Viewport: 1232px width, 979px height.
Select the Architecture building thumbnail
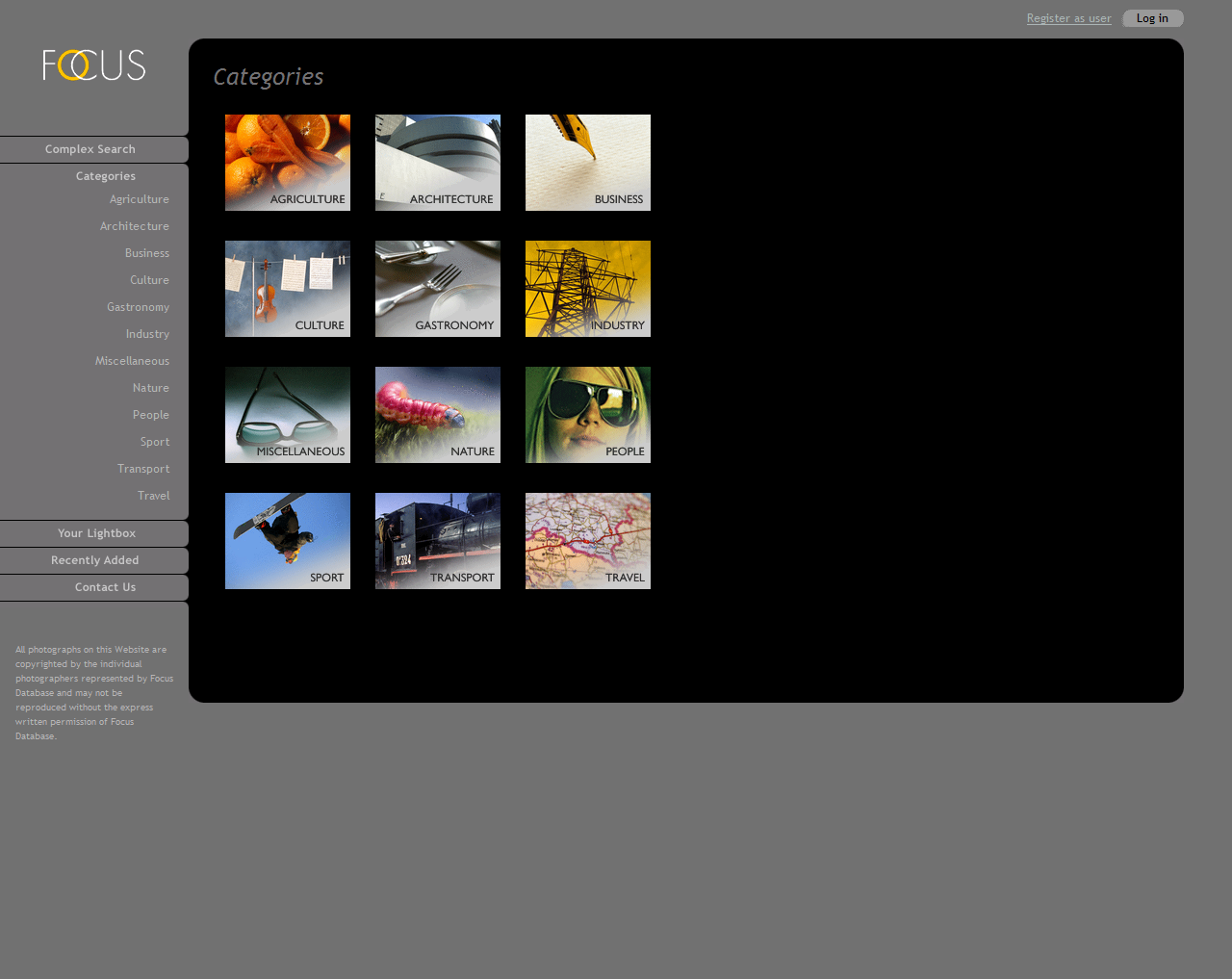[437, 163]
